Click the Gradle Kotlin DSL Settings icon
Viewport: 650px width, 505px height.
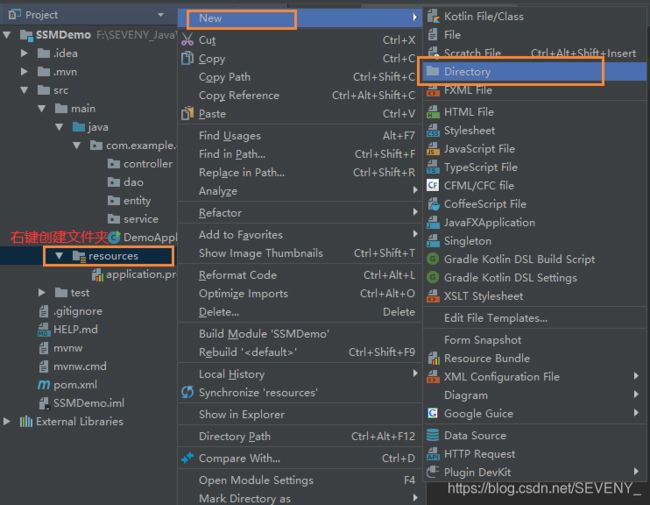click(433, 277)
